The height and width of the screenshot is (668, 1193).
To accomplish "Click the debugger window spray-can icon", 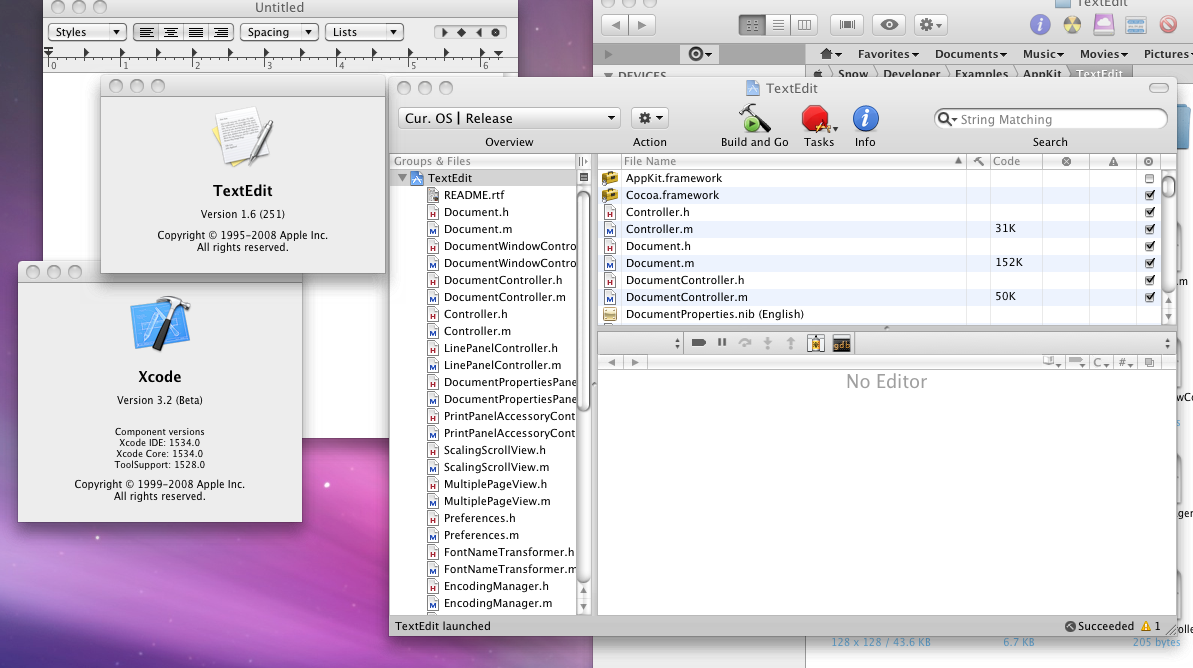I will click(x=816, y=344).
